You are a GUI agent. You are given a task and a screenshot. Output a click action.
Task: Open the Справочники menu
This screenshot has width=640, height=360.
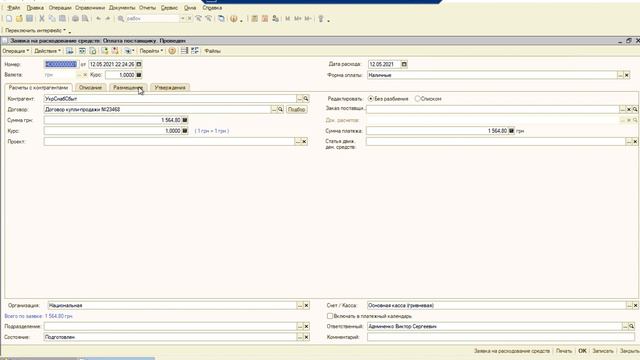pyautogui.click(x=90, y=8)
